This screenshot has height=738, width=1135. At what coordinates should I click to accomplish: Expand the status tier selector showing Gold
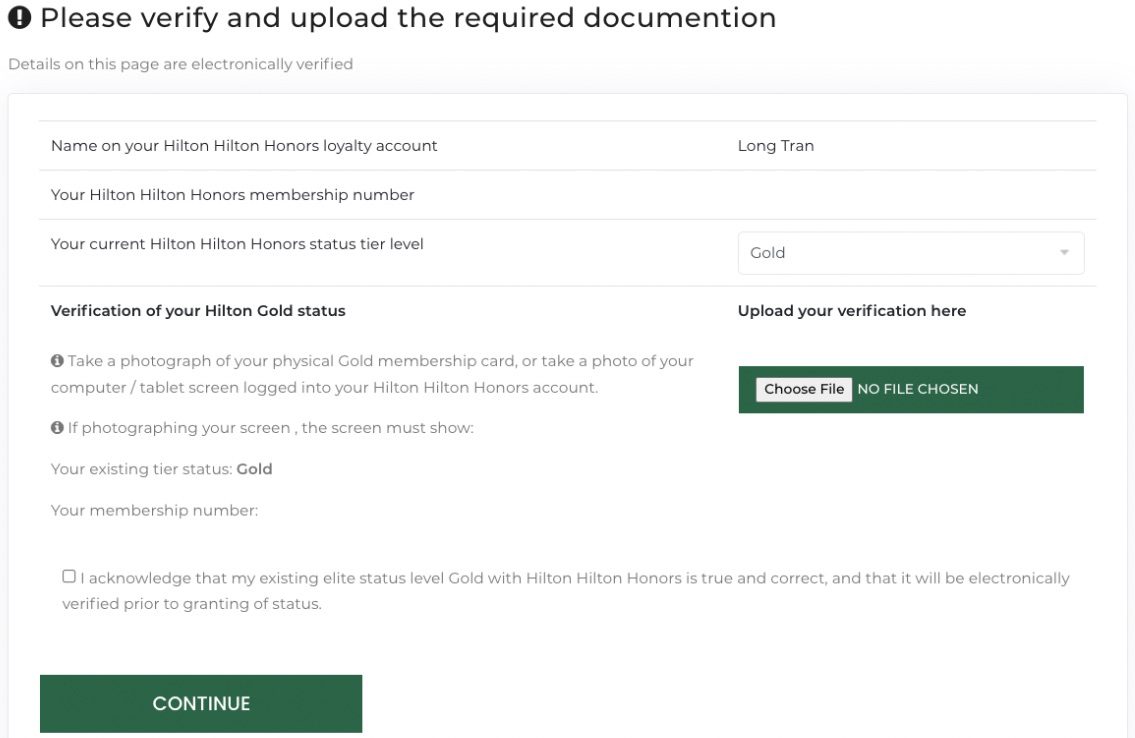[910, 253]
